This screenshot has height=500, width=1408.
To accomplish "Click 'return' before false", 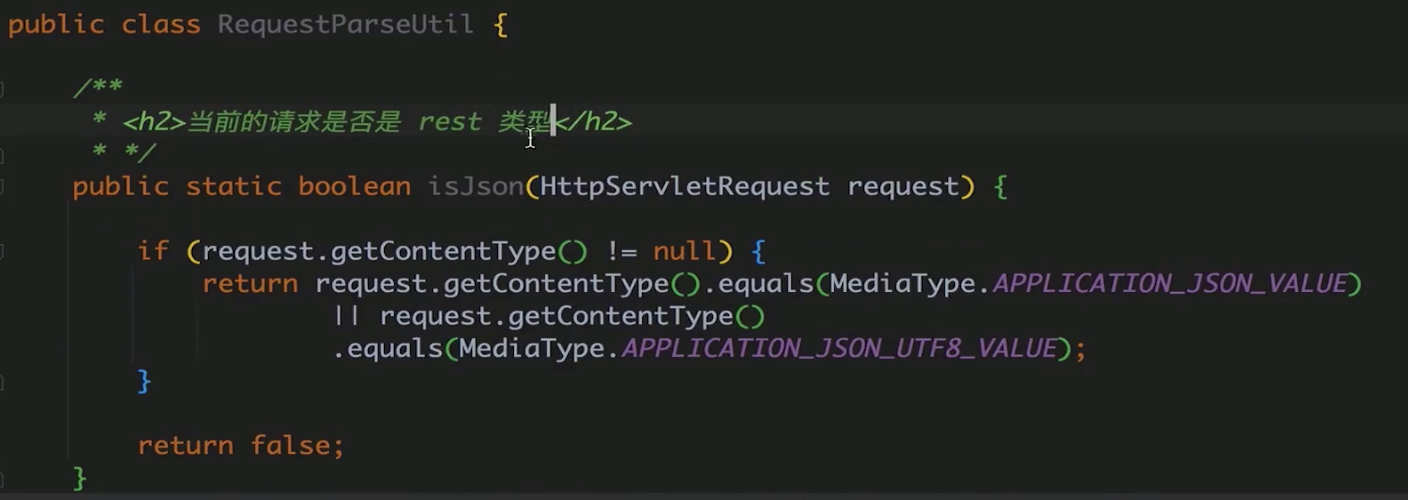I will pyautogui.click(x=185, y=445).
